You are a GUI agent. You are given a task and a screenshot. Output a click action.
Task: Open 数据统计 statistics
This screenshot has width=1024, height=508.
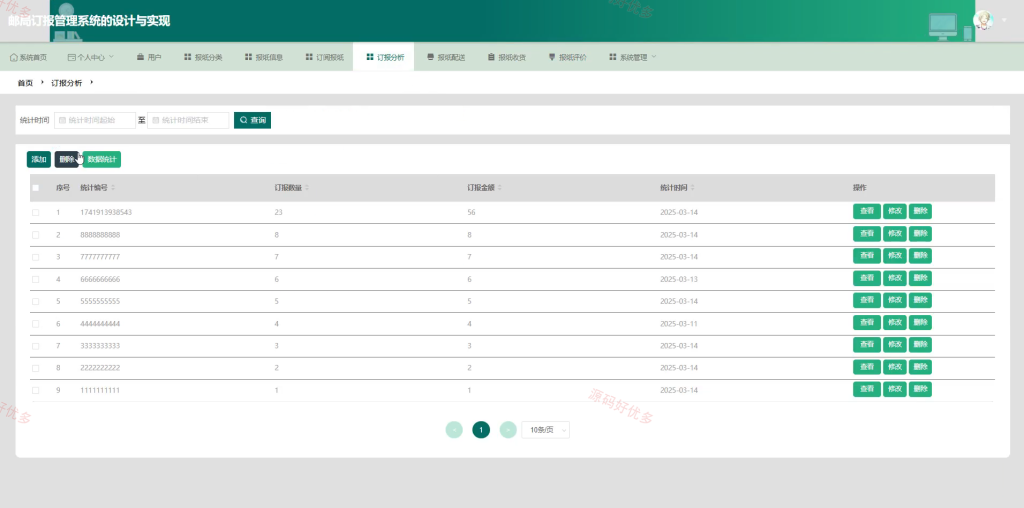102,159
